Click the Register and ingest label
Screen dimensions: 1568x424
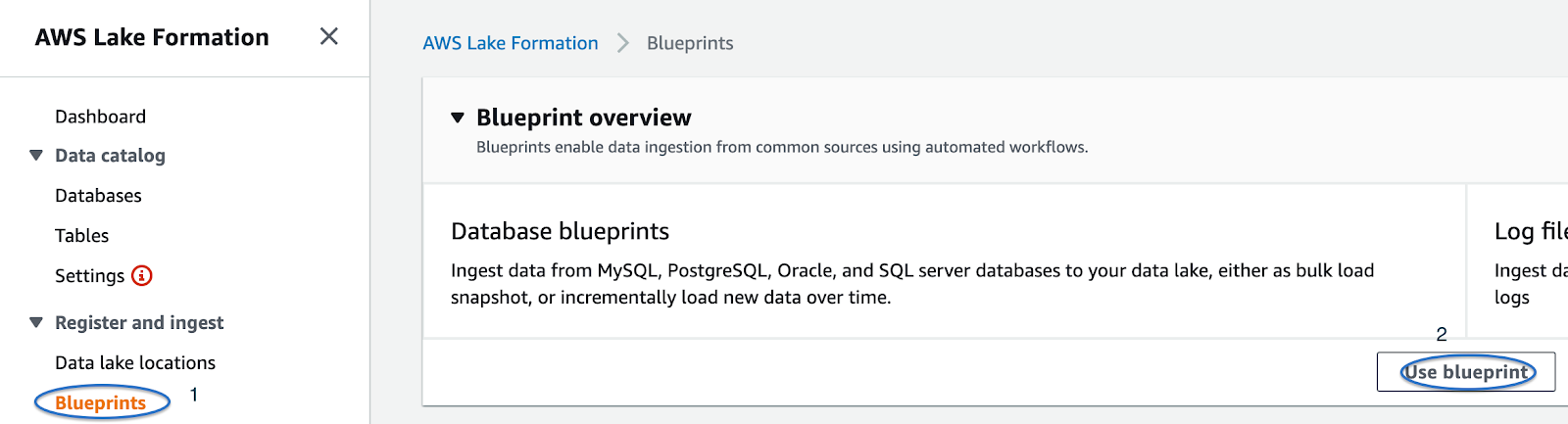pyautogui.click(x=139, y=323)
